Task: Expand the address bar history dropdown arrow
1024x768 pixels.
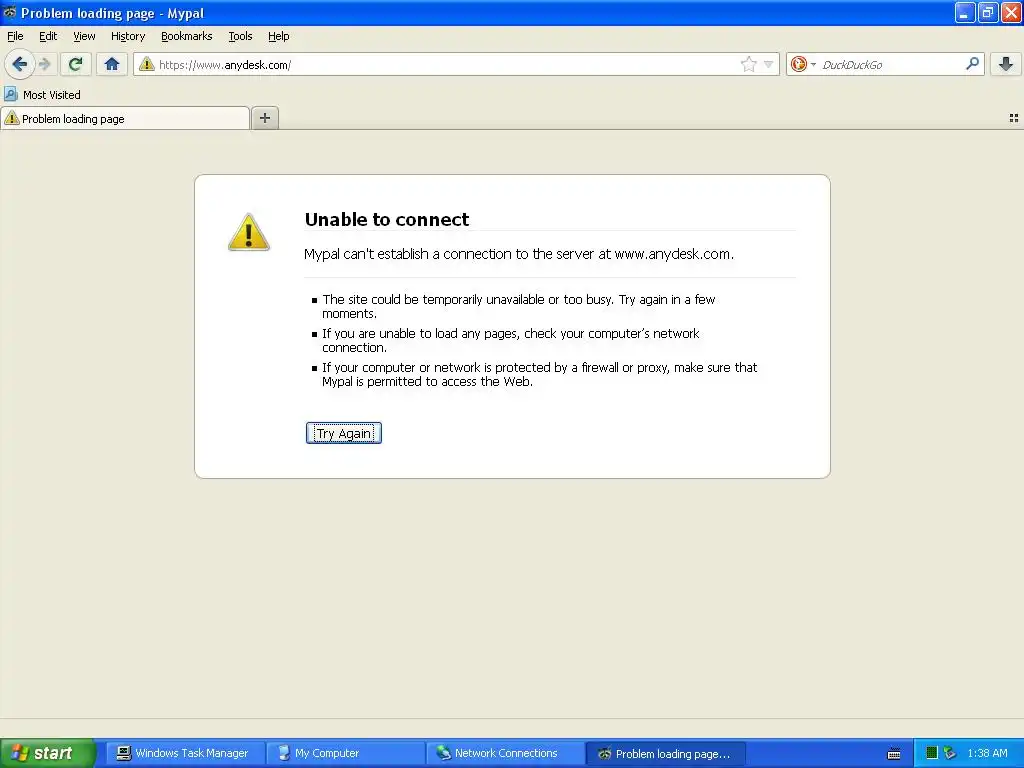Action: [x=769, y=64]
